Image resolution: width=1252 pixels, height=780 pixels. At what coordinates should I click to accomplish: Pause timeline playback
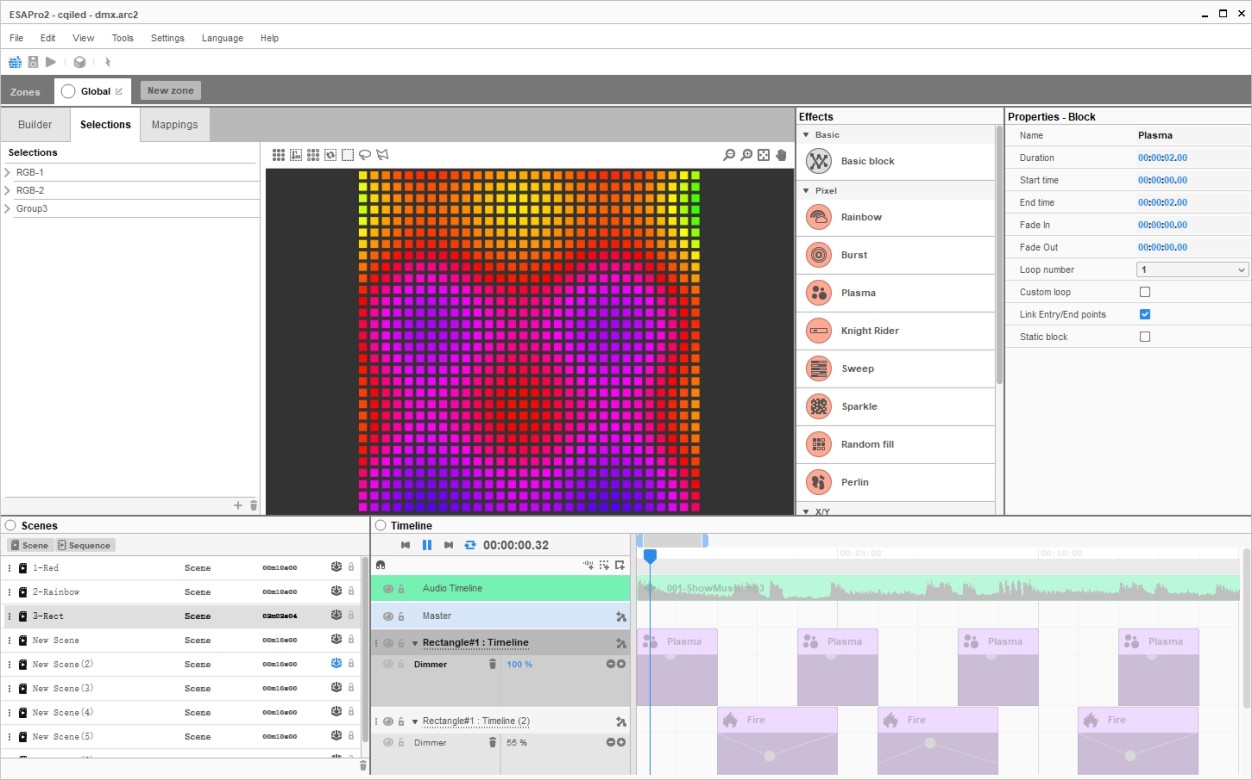(x=427, y=545)
